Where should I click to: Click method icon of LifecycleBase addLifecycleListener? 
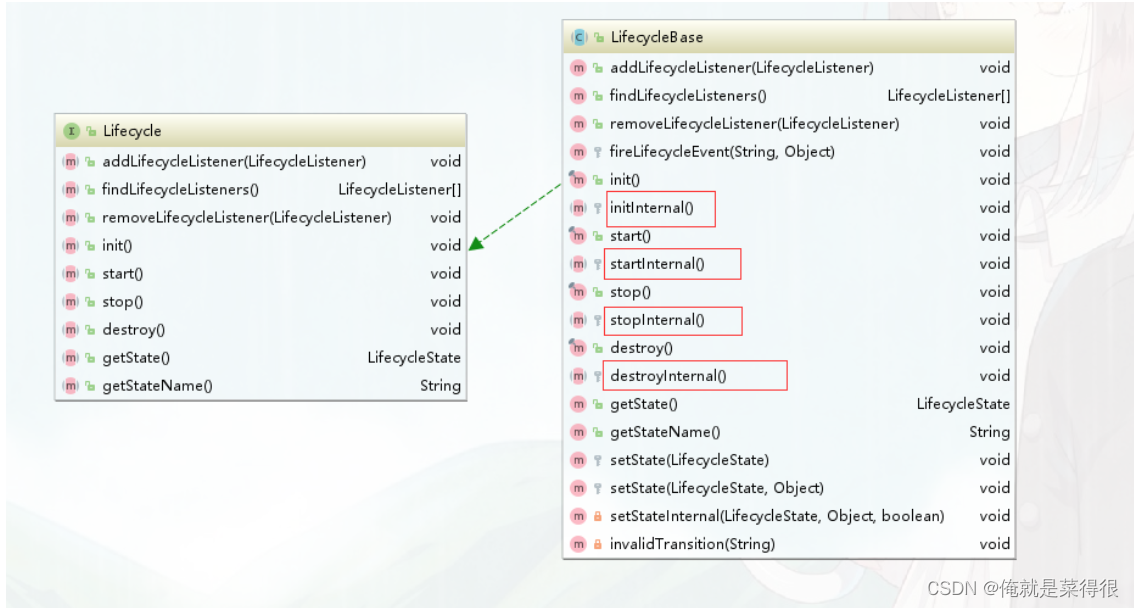coord(578,68)
